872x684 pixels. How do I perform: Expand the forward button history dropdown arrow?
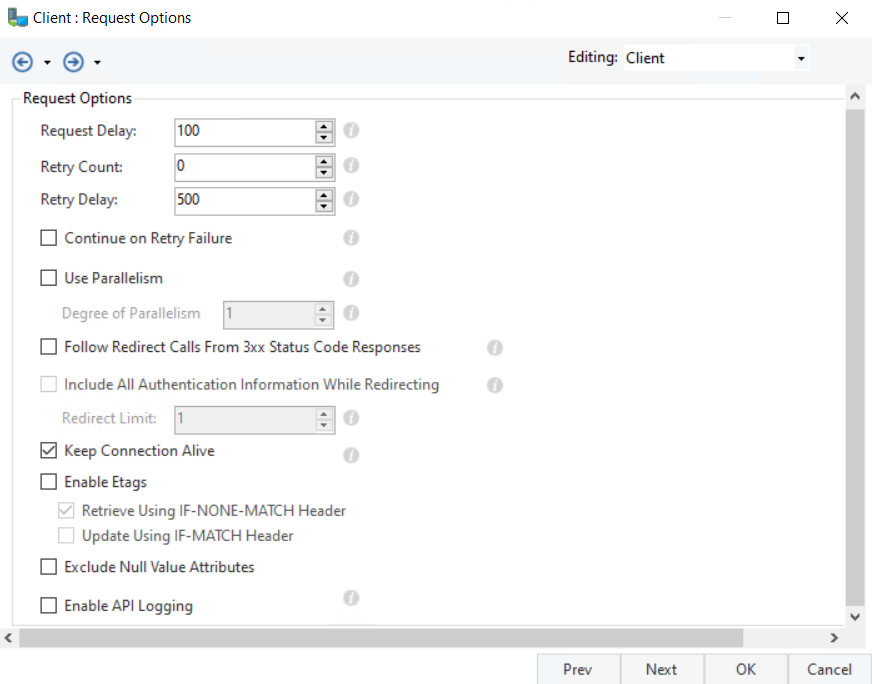97,63
